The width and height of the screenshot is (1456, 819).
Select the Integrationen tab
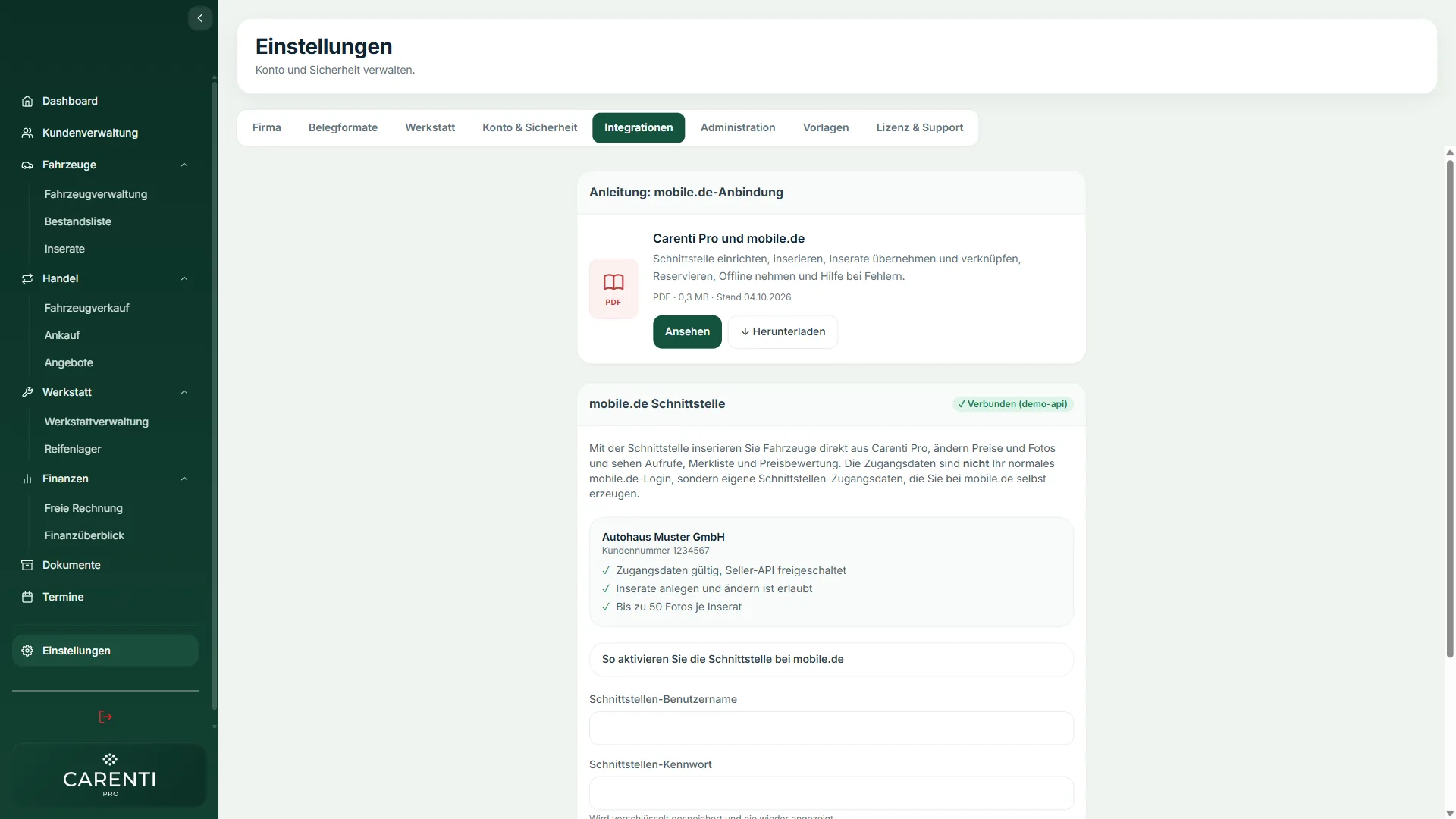tap(639, 127)
